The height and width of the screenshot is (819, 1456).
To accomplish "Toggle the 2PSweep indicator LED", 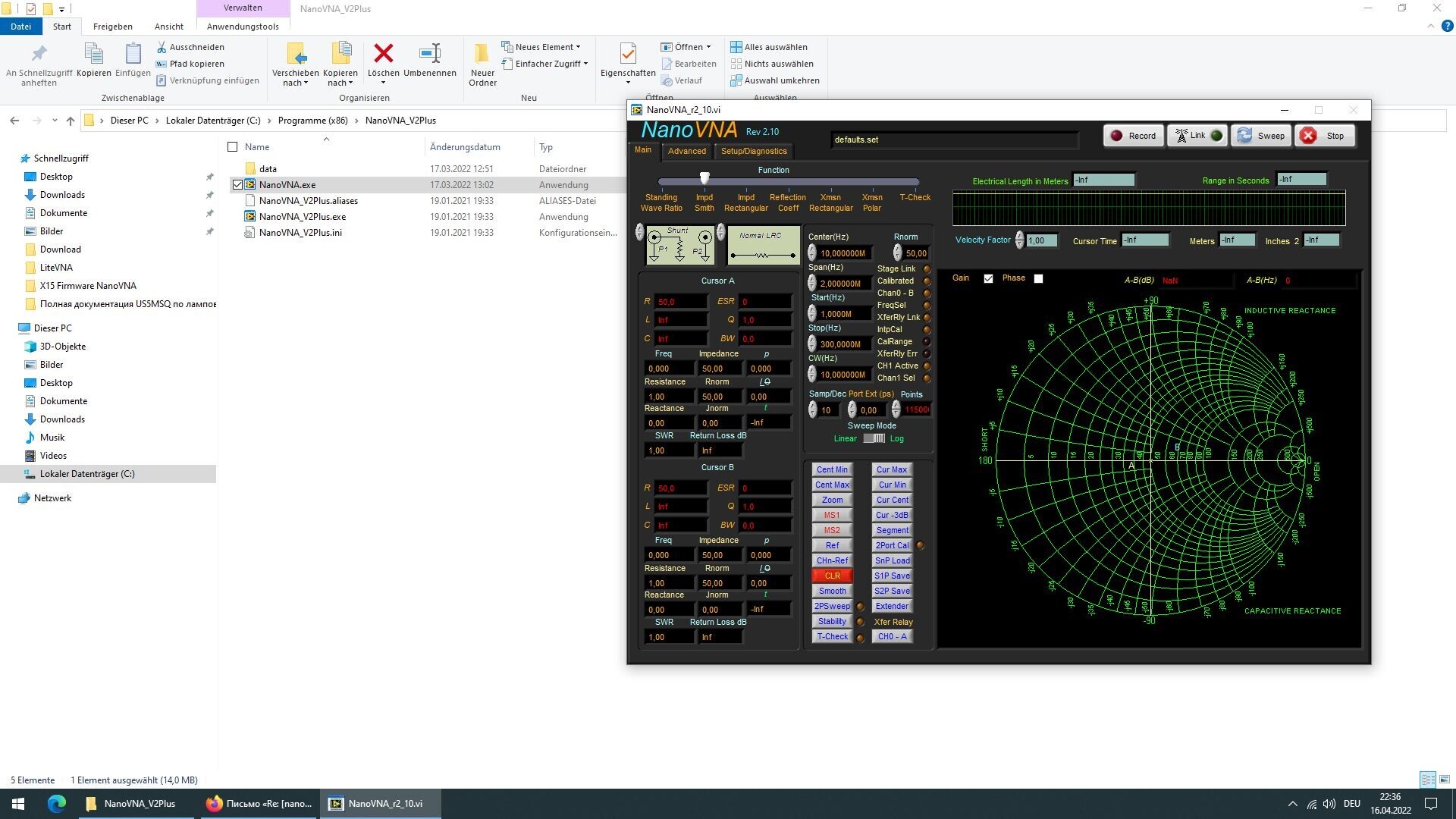I will coord(860,607).
